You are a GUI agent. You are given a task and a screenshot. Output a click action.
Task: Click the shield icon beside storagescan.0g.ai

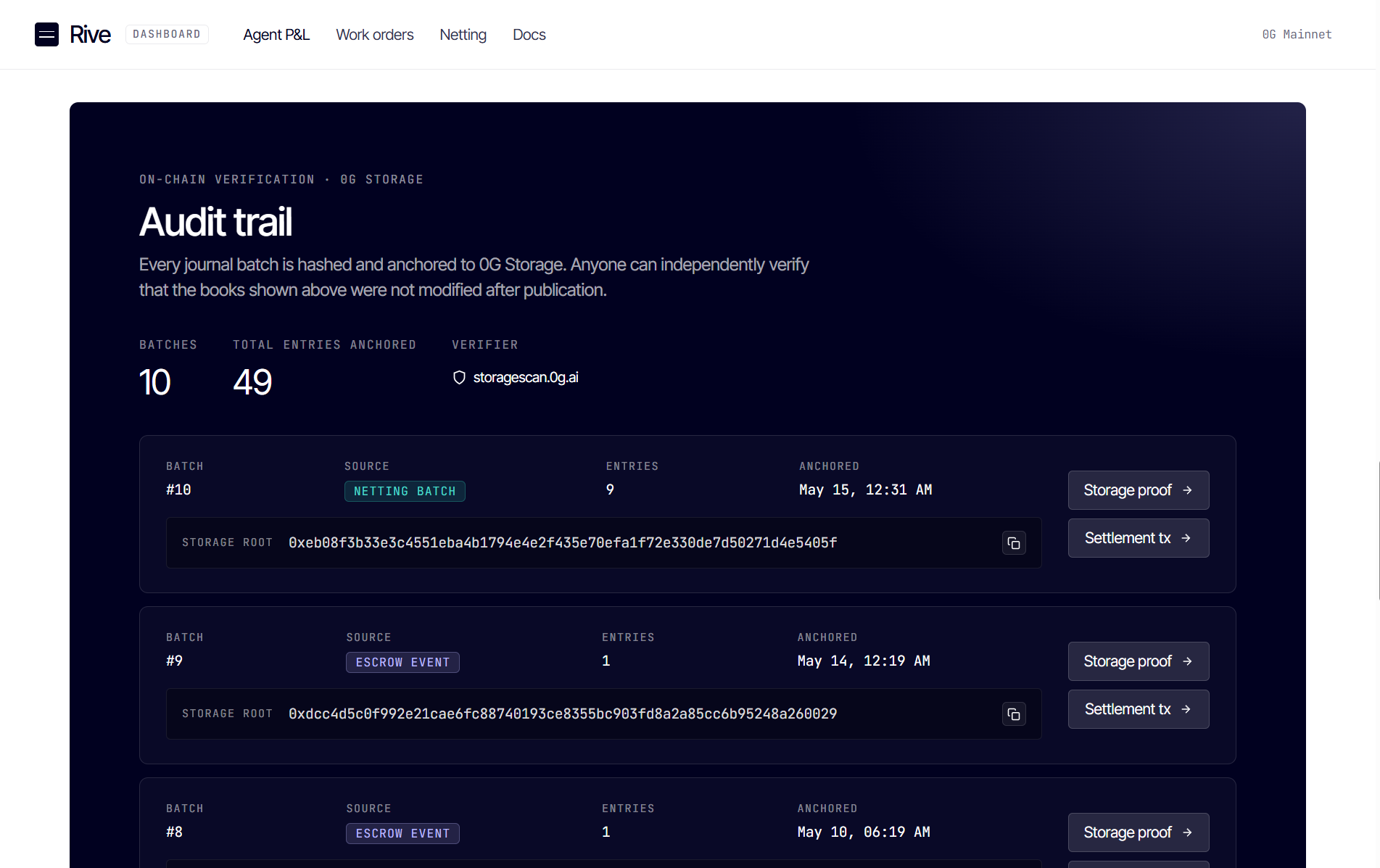coord(459,378)
